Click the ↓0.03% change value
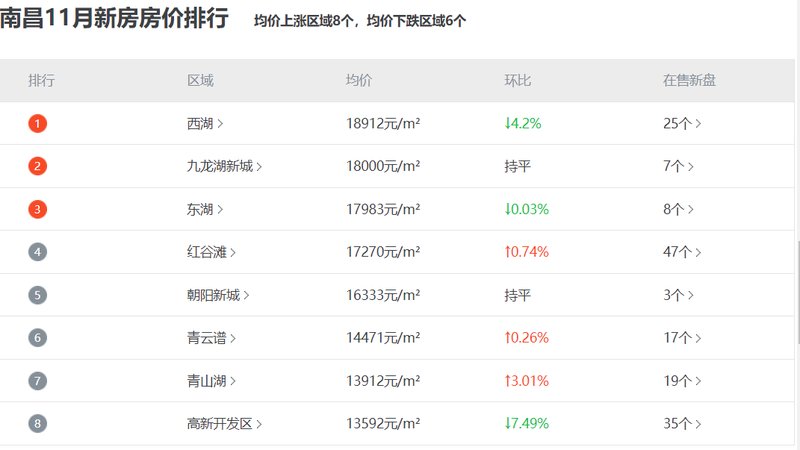Image resolution: width=800 pixels, height=450 pixels. (x=527, y=209)
